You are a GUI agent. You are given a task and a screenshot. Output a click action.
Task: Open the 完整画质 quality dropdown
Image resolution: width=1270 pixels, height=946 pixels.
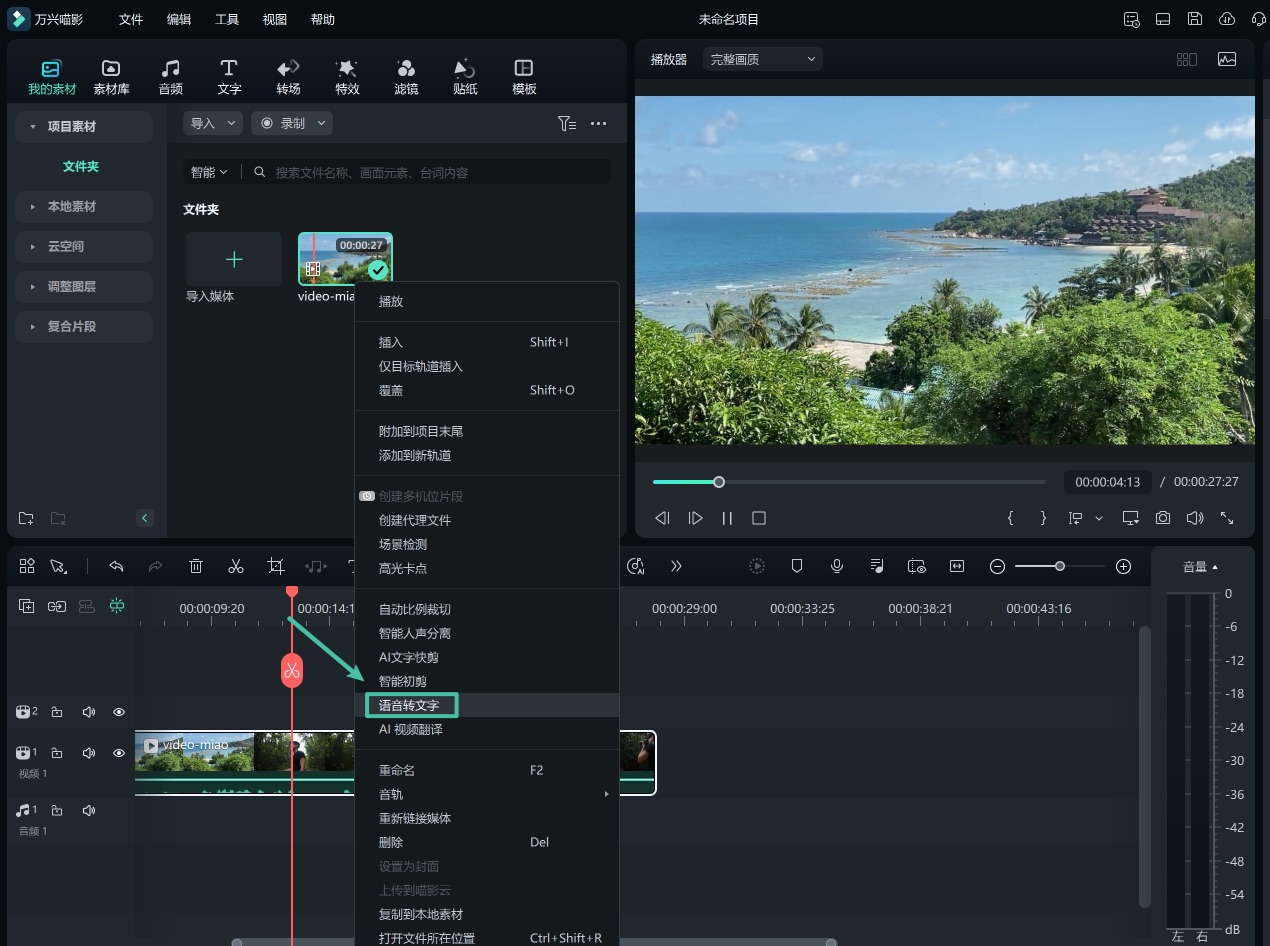[x=763, y=59]
